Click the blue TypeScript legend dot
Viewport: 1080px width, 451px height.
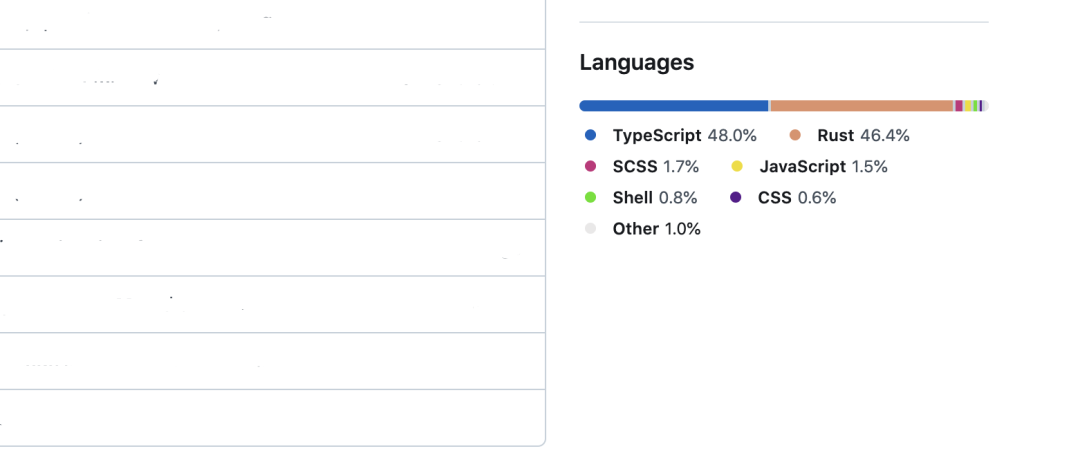click(x=590, y=136)
